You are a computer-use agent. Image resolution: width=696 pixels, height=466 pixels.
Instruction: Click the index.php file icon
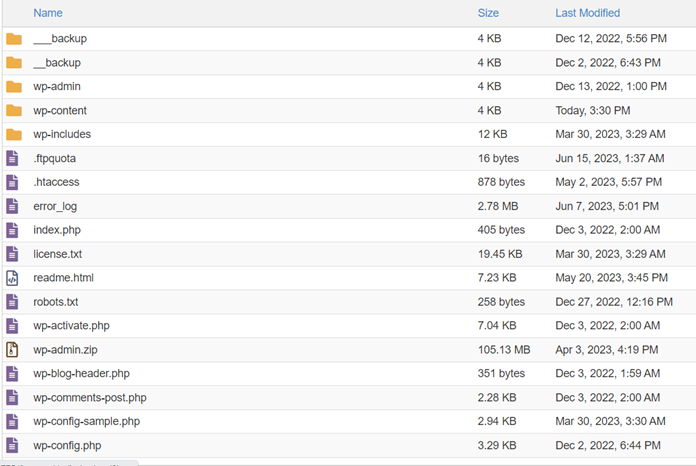12,230
